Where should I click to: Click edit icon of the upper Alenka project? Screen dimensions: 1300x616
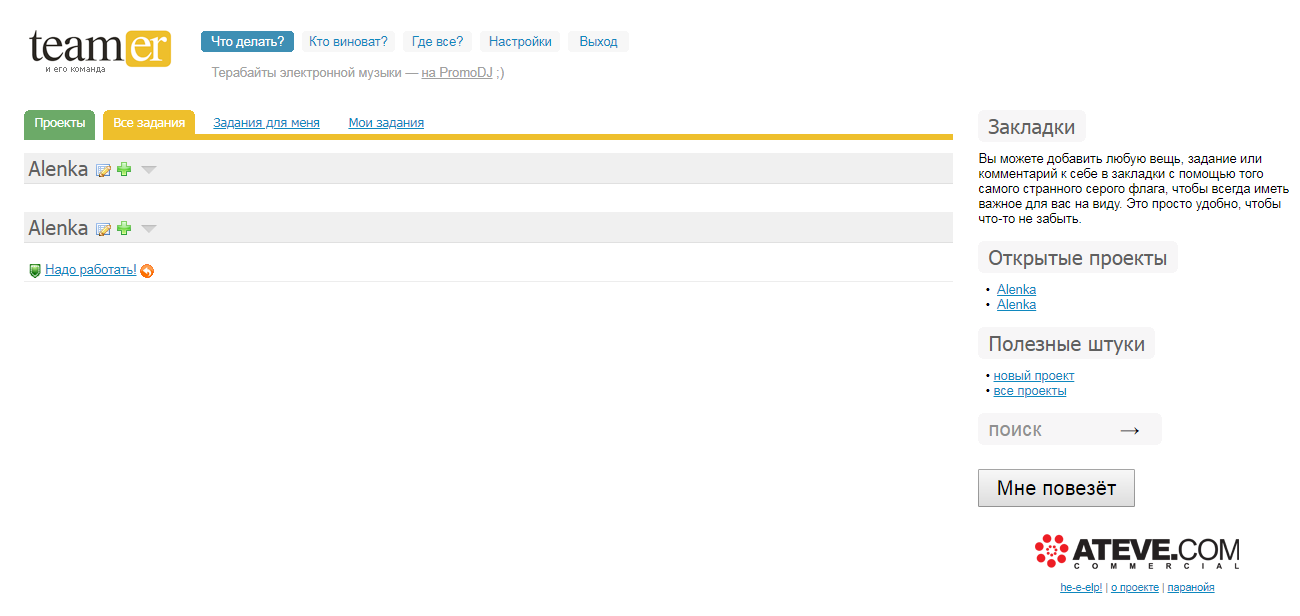(x=103, y=170)
